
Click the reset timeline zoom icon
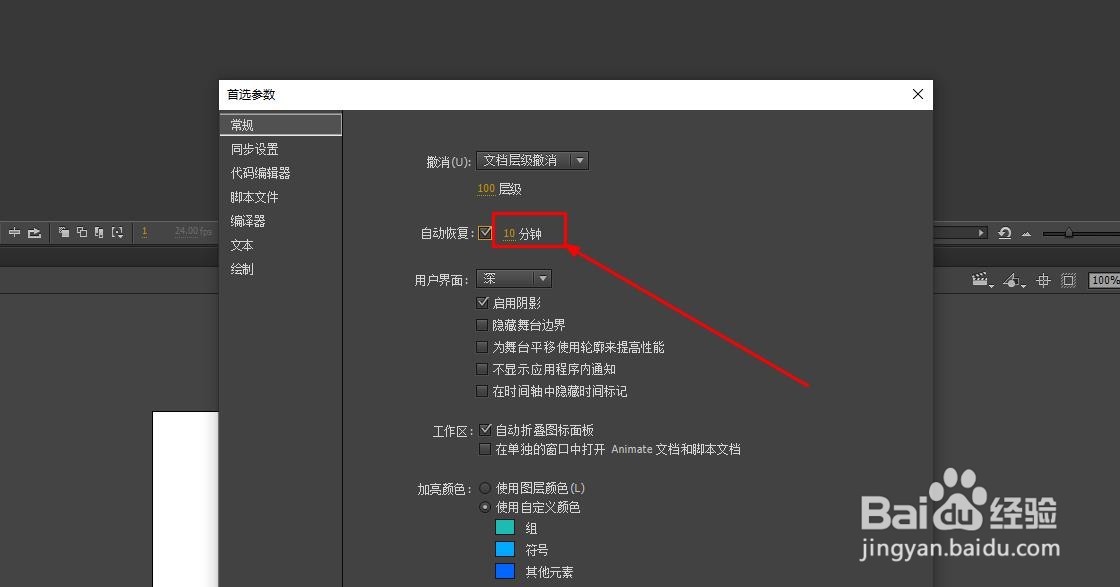tap(1005, 233)
